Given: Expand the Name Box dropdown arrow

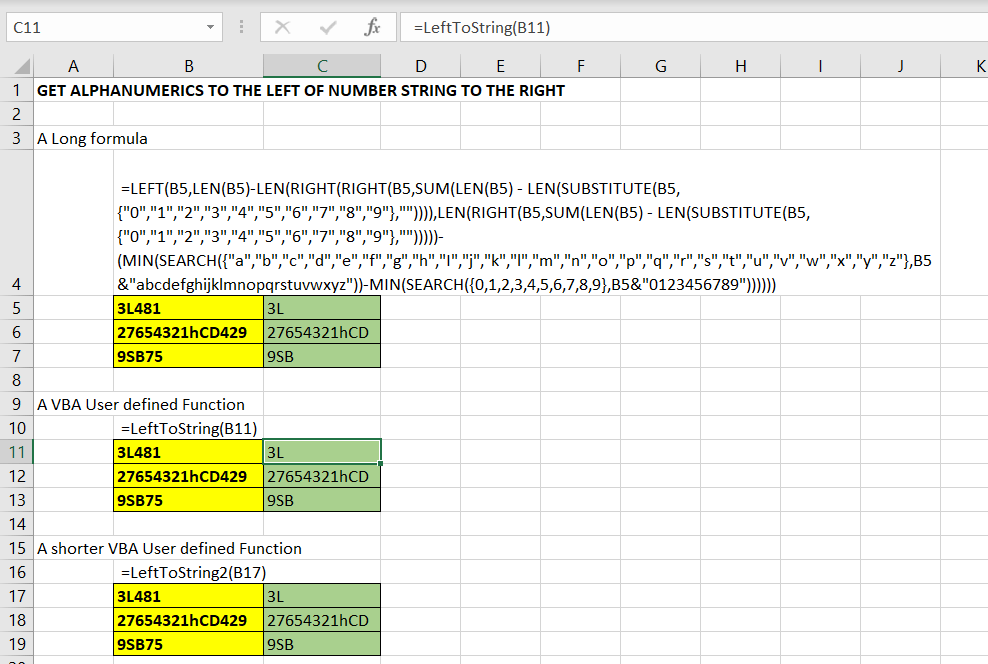Looking at the screenshot, I should coord(210,28).
